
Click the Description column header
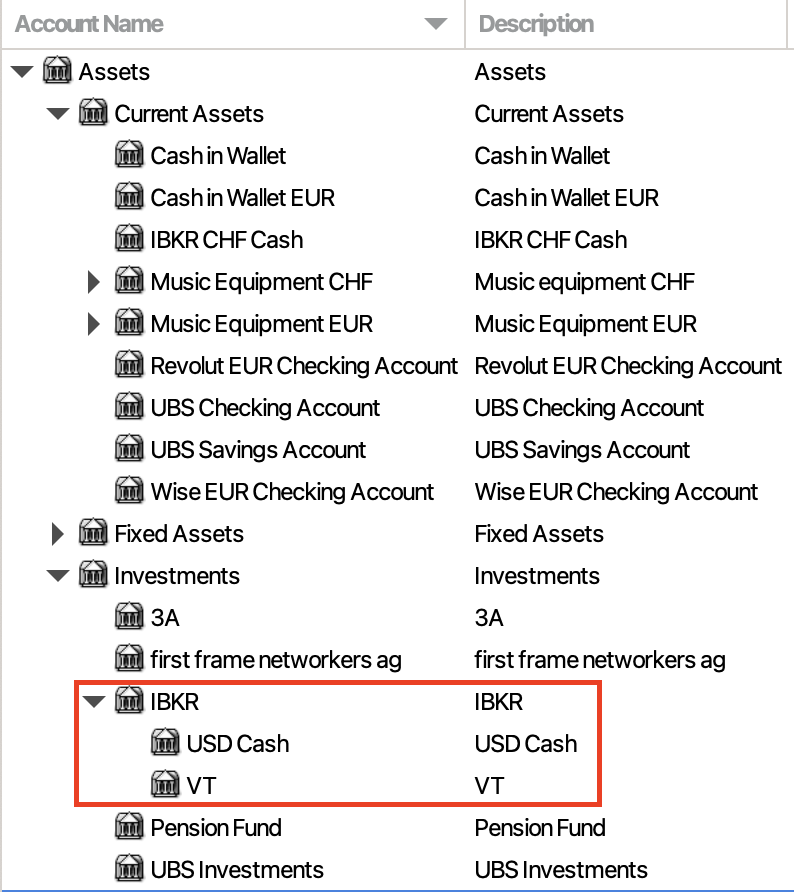(536, 24)
